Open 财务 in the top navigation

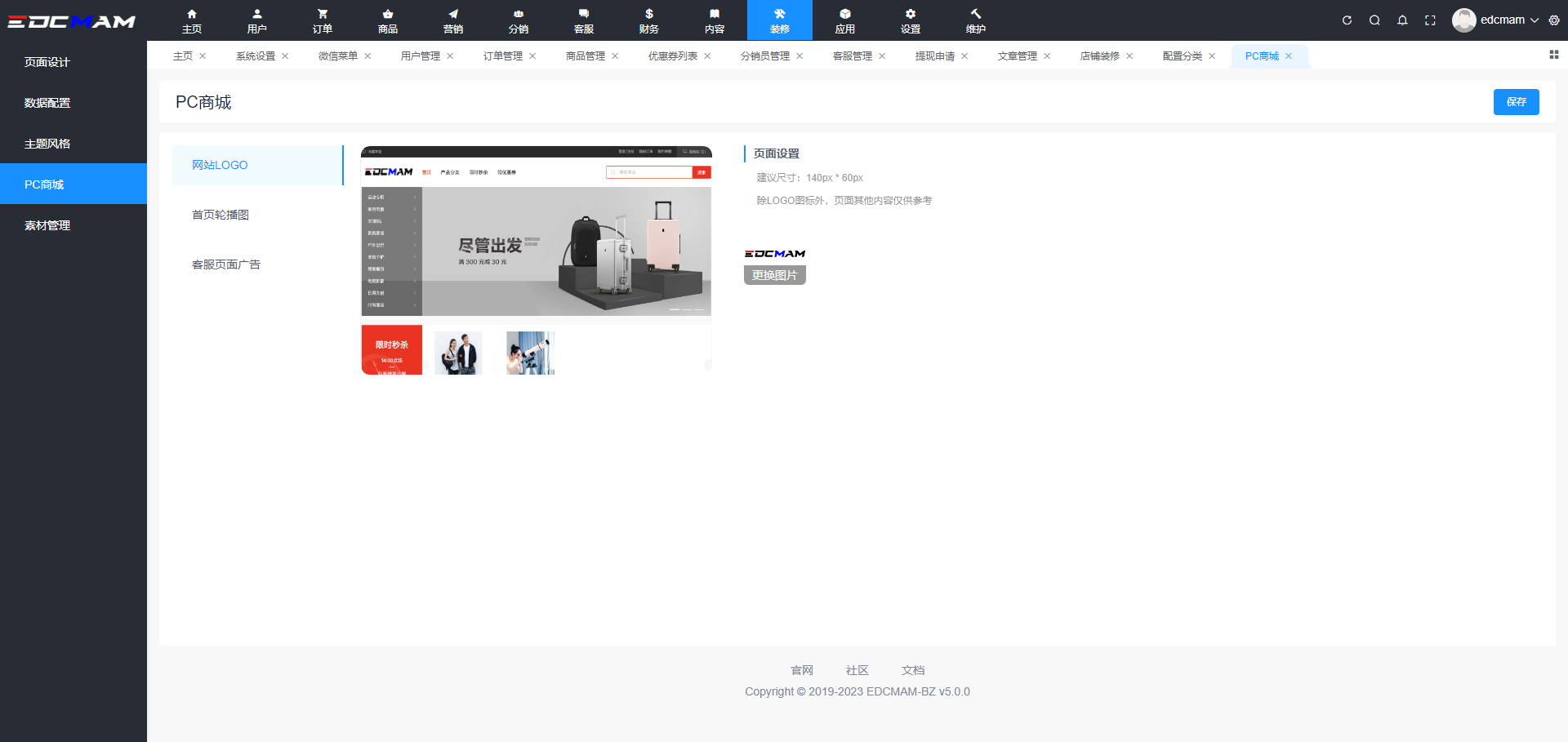(x=649, y=20)
